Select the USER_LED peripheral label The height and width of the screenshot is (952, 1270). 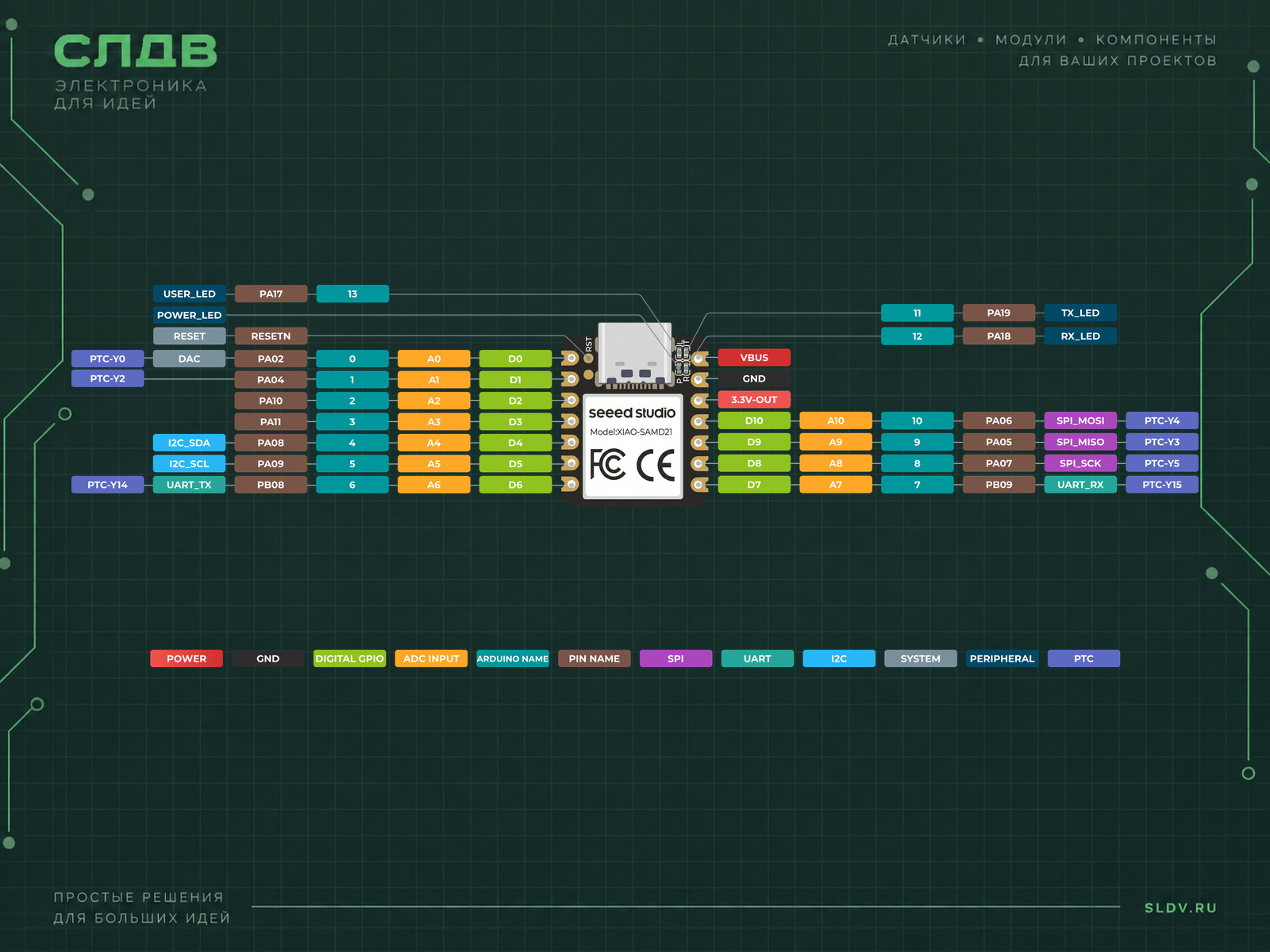pyautogui.click(x=189, y=294)
